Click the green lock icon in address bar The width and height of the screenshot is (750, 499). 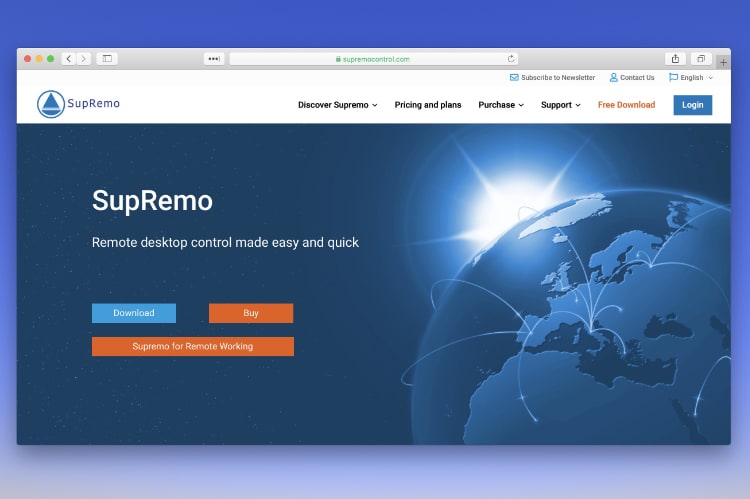pyautogui.click(x=338, y=59)
